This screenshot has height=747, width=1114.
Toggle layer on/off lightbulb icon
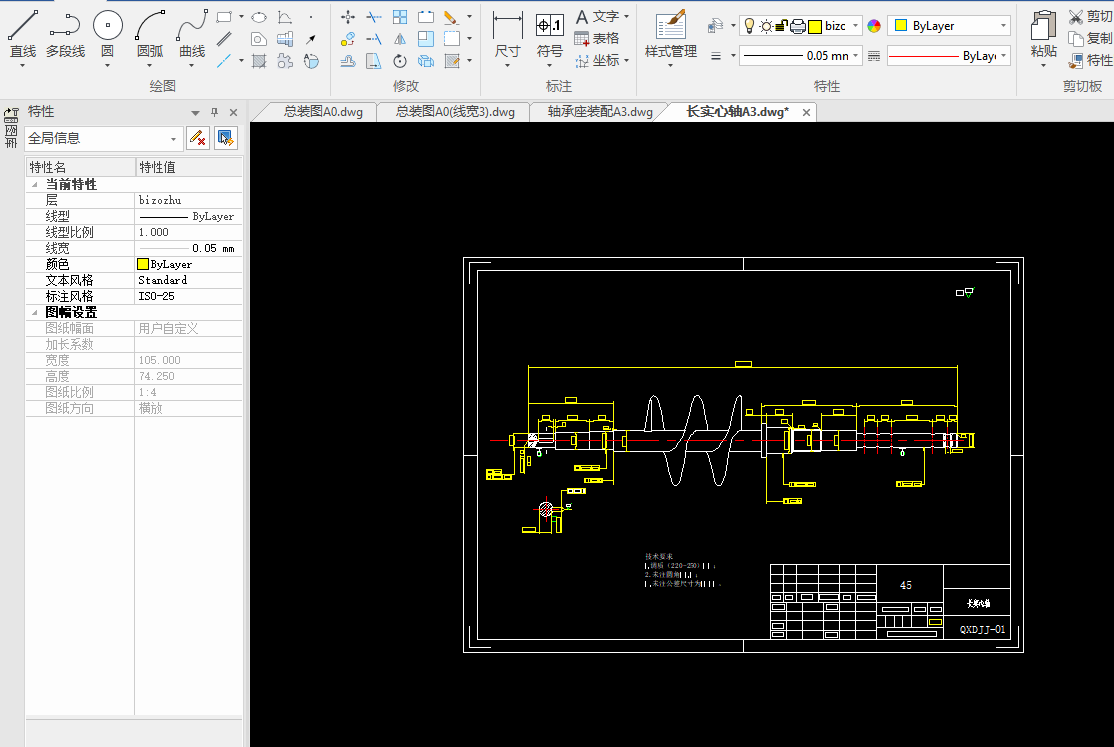click(749, 26)
